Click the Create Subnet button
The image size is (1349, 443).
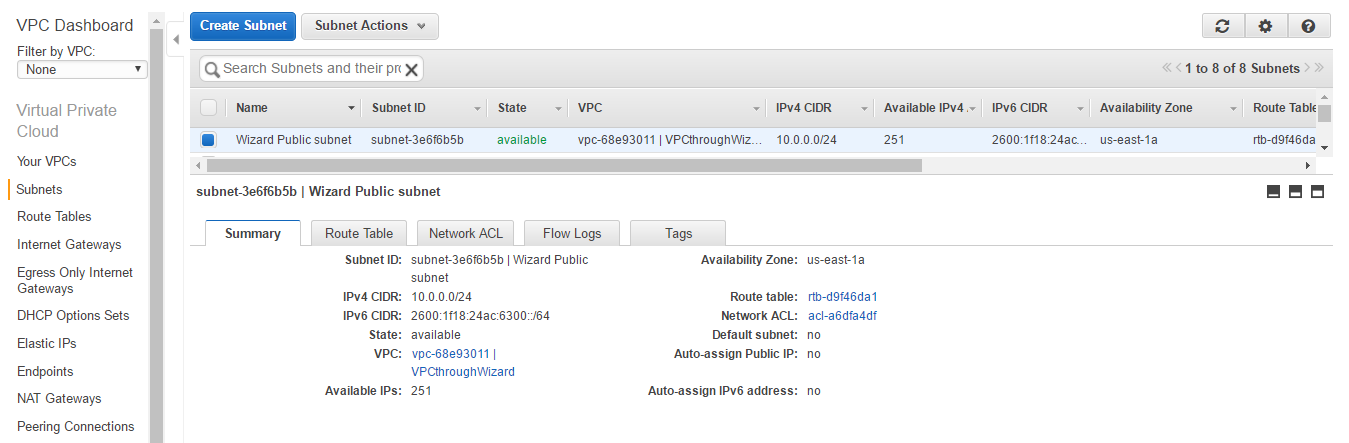click(x=243, y=26)
